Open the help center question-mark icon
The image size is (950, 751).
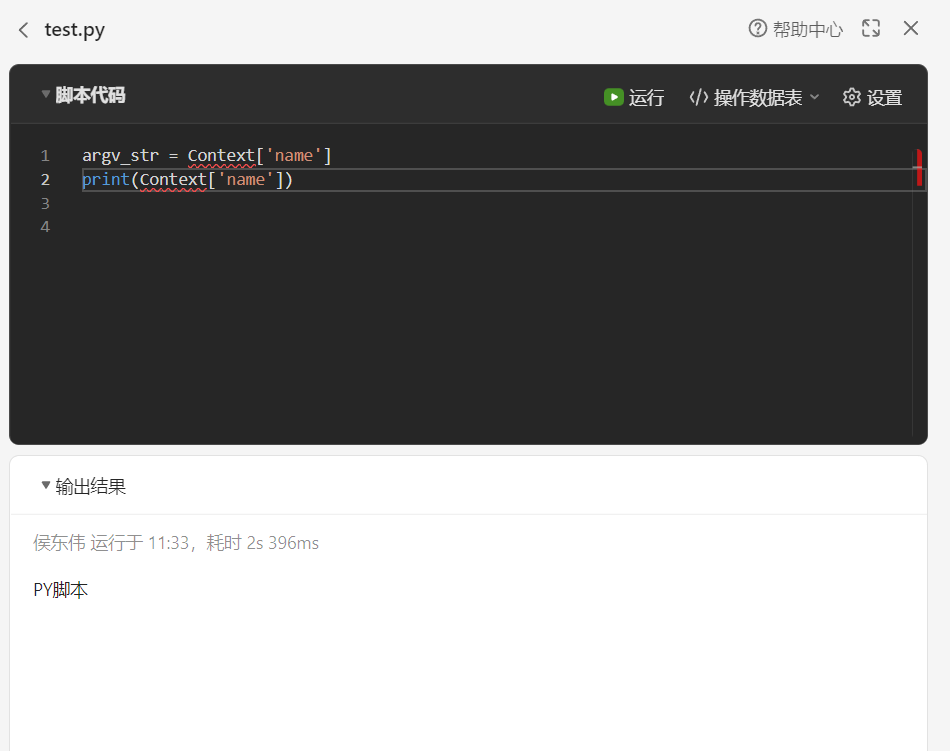[757, 28]
